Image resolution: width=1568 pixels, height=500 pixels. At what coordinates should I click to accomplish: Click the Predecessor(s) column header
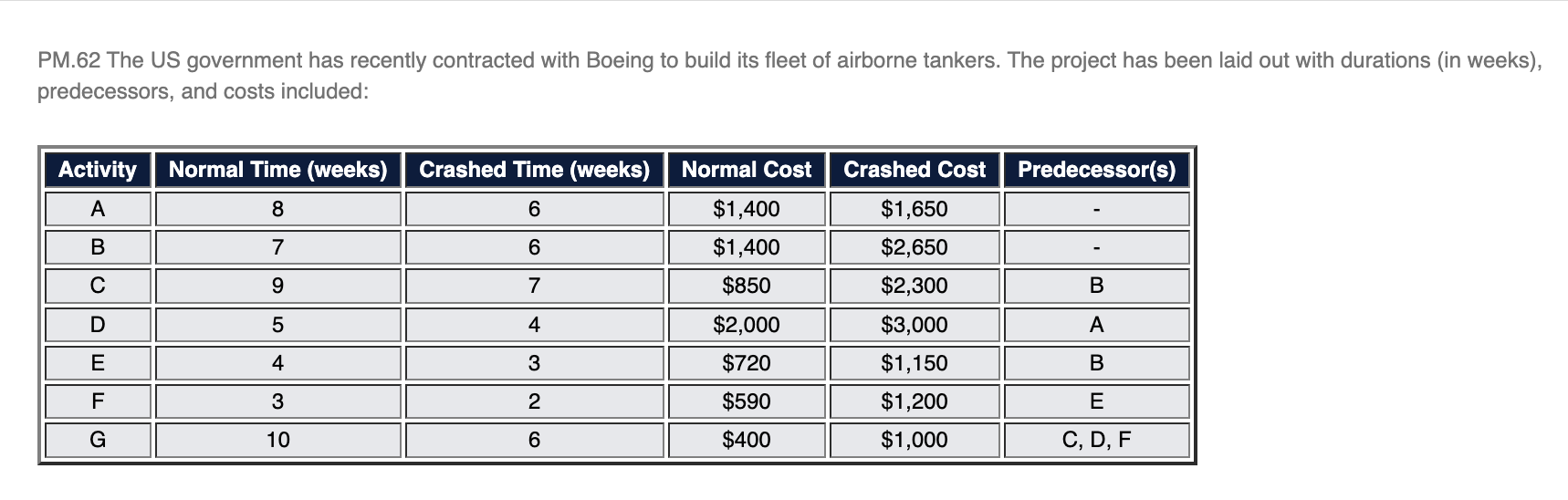[1096, 170]
